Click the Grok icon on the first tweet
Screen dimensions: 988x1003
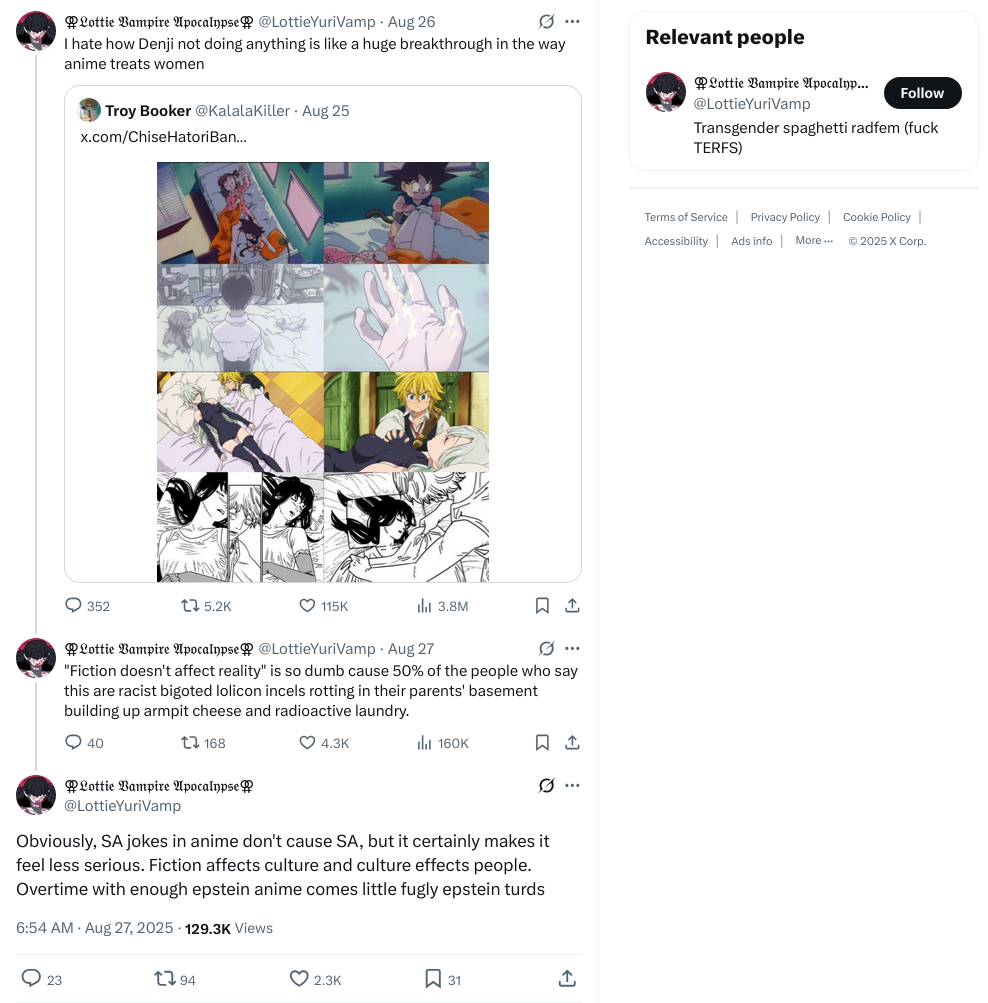[x=546, y=22]
